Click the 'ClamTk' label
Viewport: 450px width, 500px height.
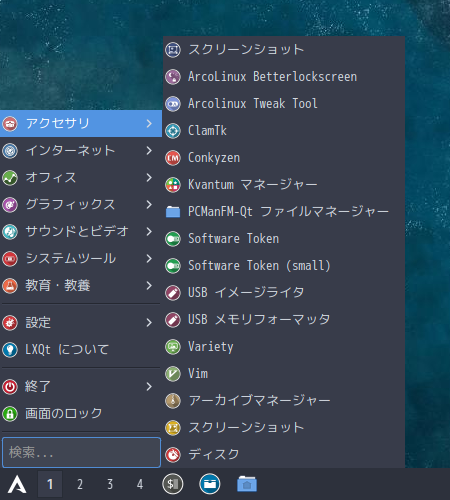(x=207, y=131)
